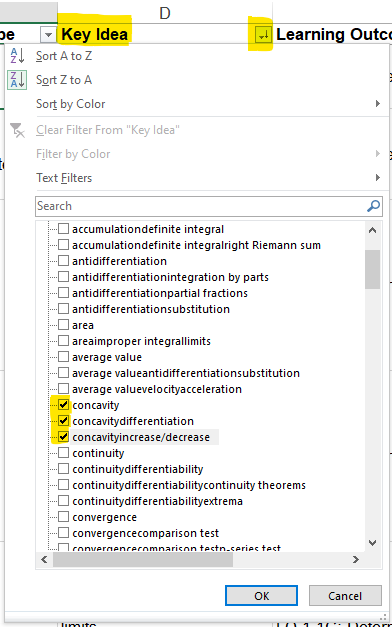
Task: Open filter dropdown left of Key Idea
Action: click(x=48, y=36)
